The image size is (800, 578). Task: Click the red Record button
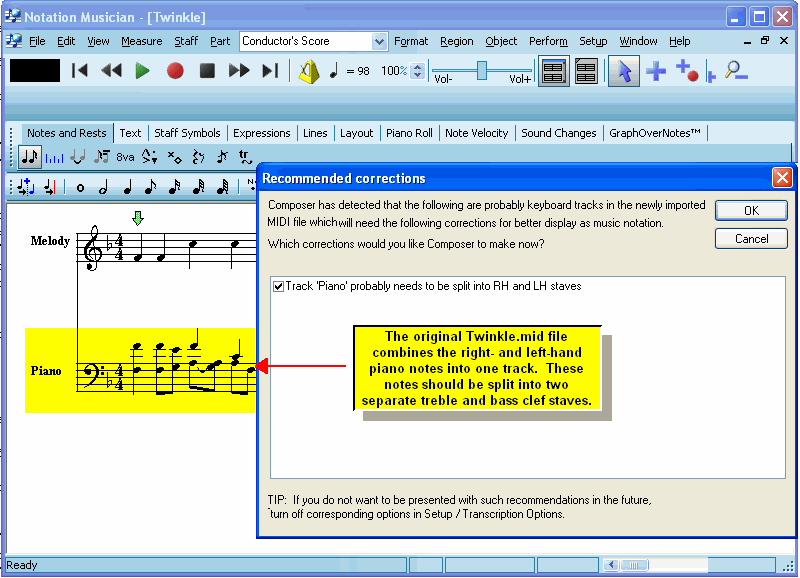pos(175,71)
